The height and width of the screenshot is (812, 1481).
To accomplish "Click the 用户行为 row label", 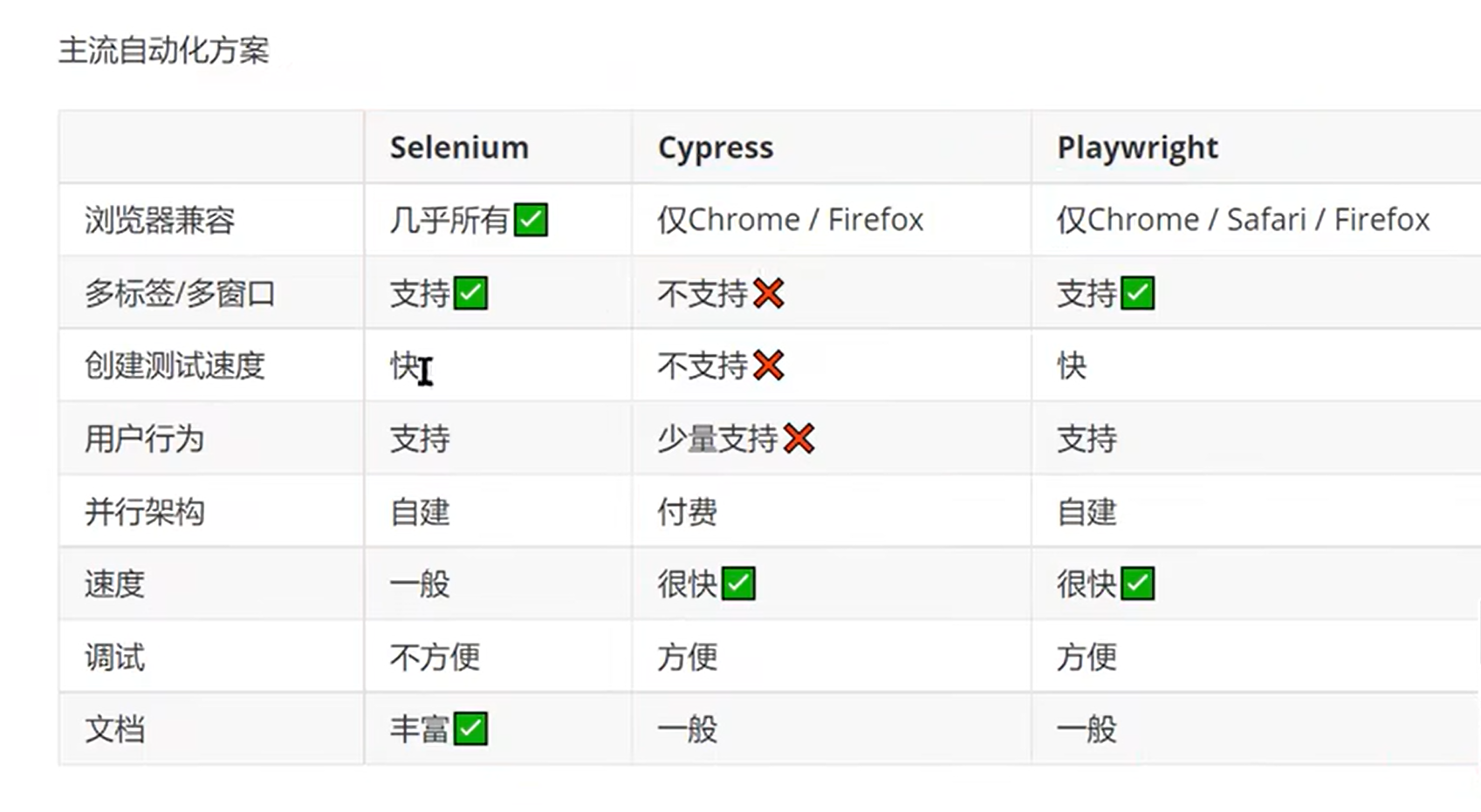I will tap(144, 439).
